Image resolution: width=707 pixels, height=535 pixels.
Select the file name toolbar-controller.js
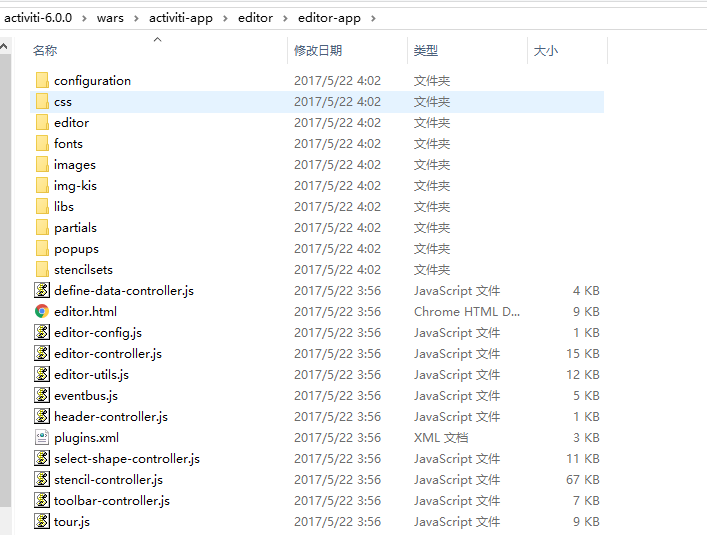pos(112,500)
